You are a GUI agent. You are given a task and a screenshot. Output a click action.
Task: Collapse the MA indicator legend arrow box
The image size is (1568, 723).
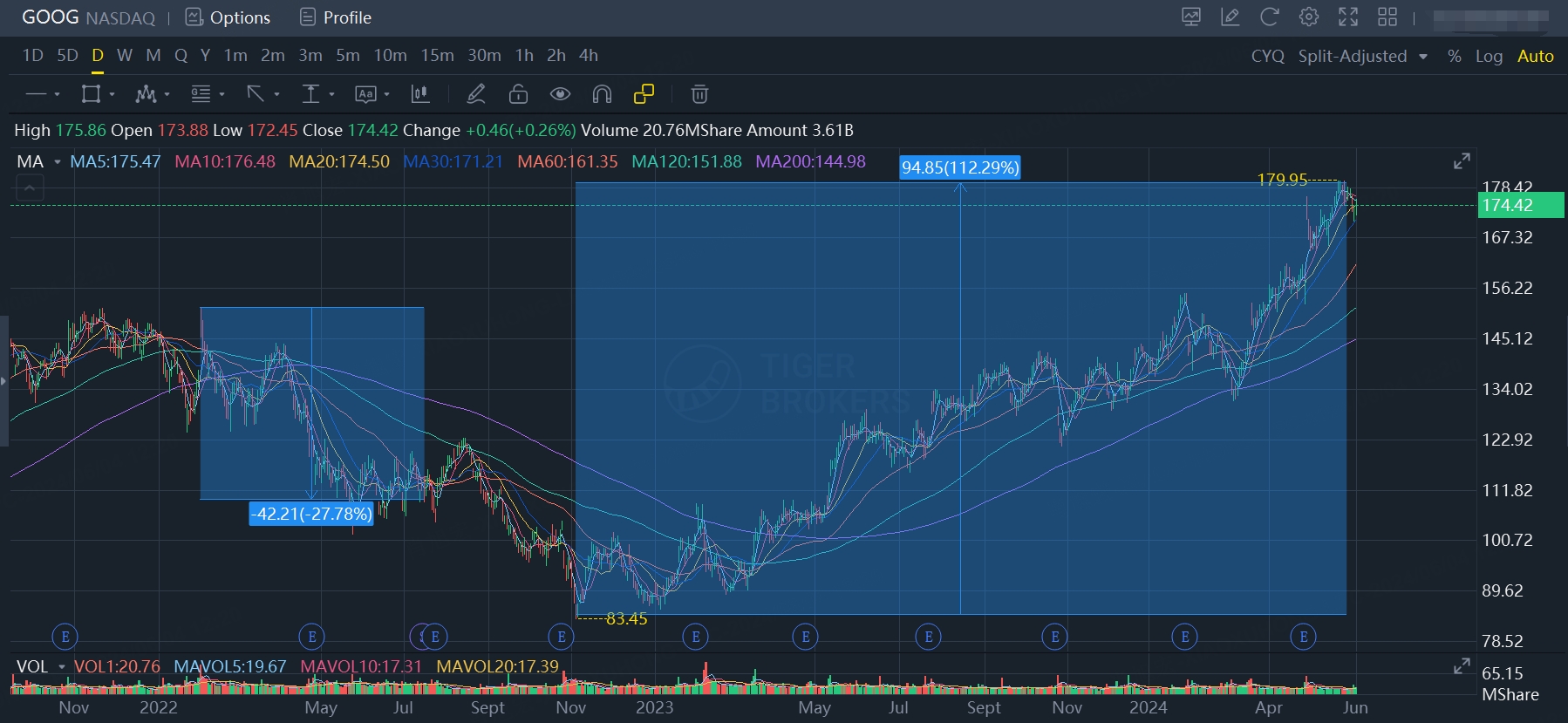(30, 188)
